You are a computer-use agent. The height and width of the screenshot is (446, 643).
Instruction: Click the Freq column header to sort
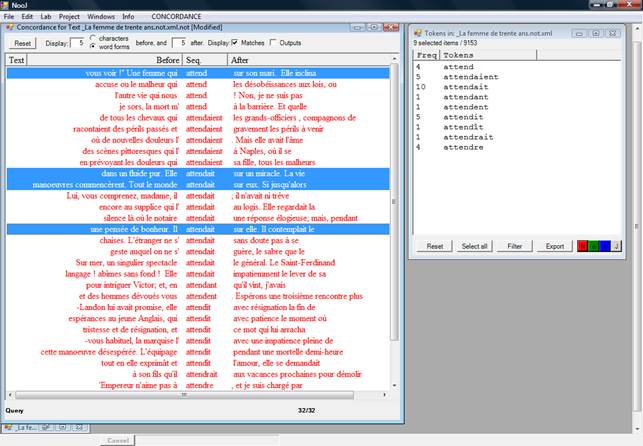[x=425, y=54]
